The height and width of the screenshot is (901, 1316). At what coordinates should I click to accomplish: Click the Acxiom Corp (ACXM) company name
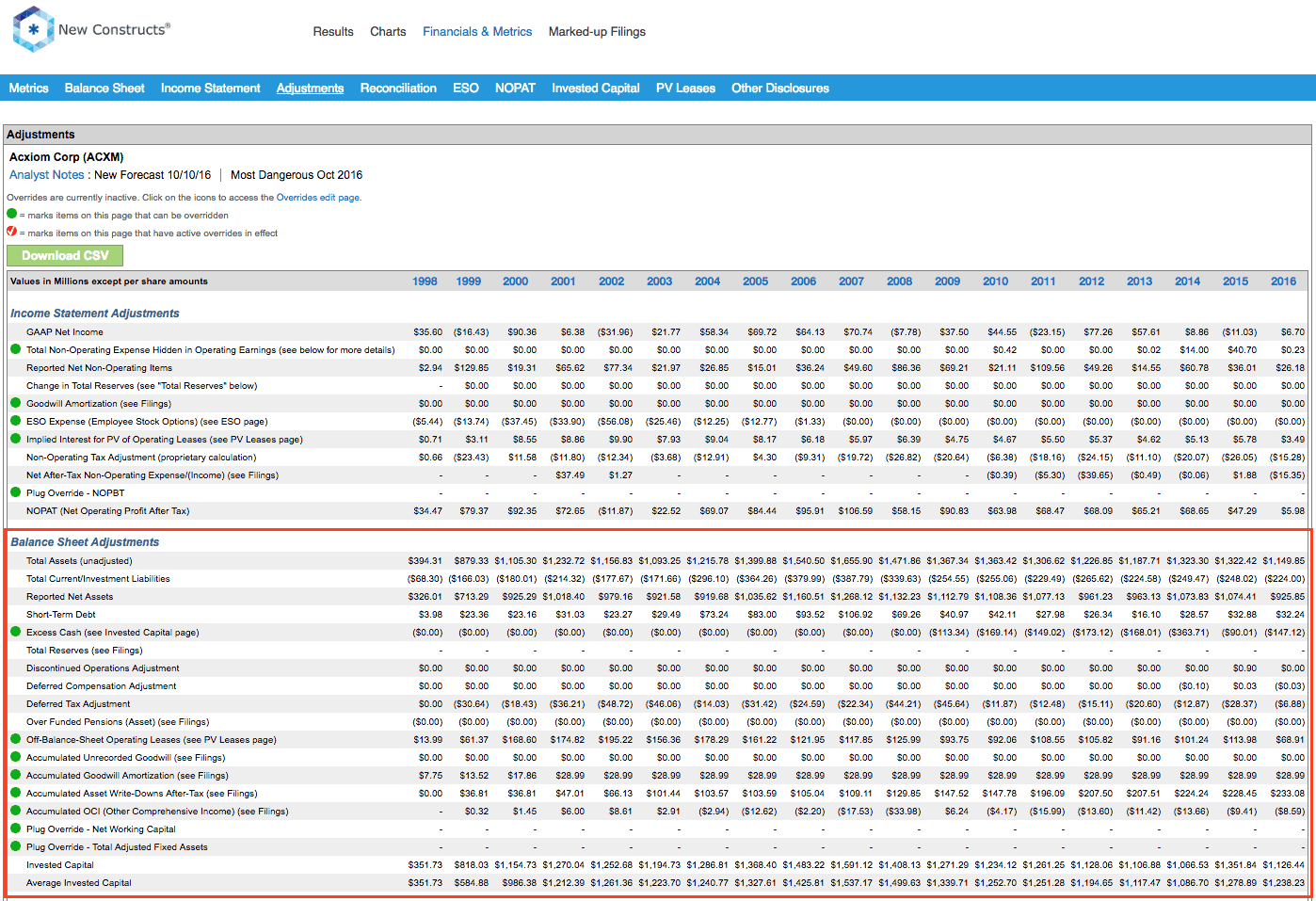coord(66,157)
